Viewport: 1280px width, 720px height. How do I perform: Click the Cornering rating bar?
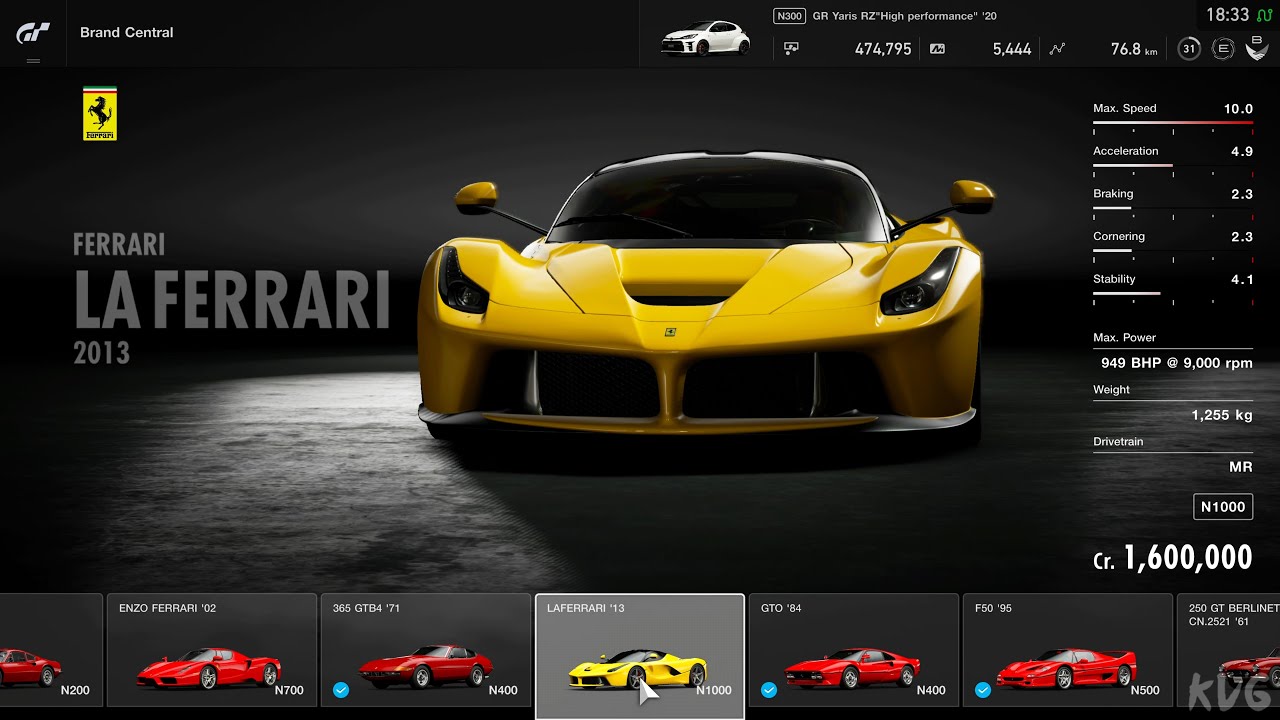[x=1173, y=252]
